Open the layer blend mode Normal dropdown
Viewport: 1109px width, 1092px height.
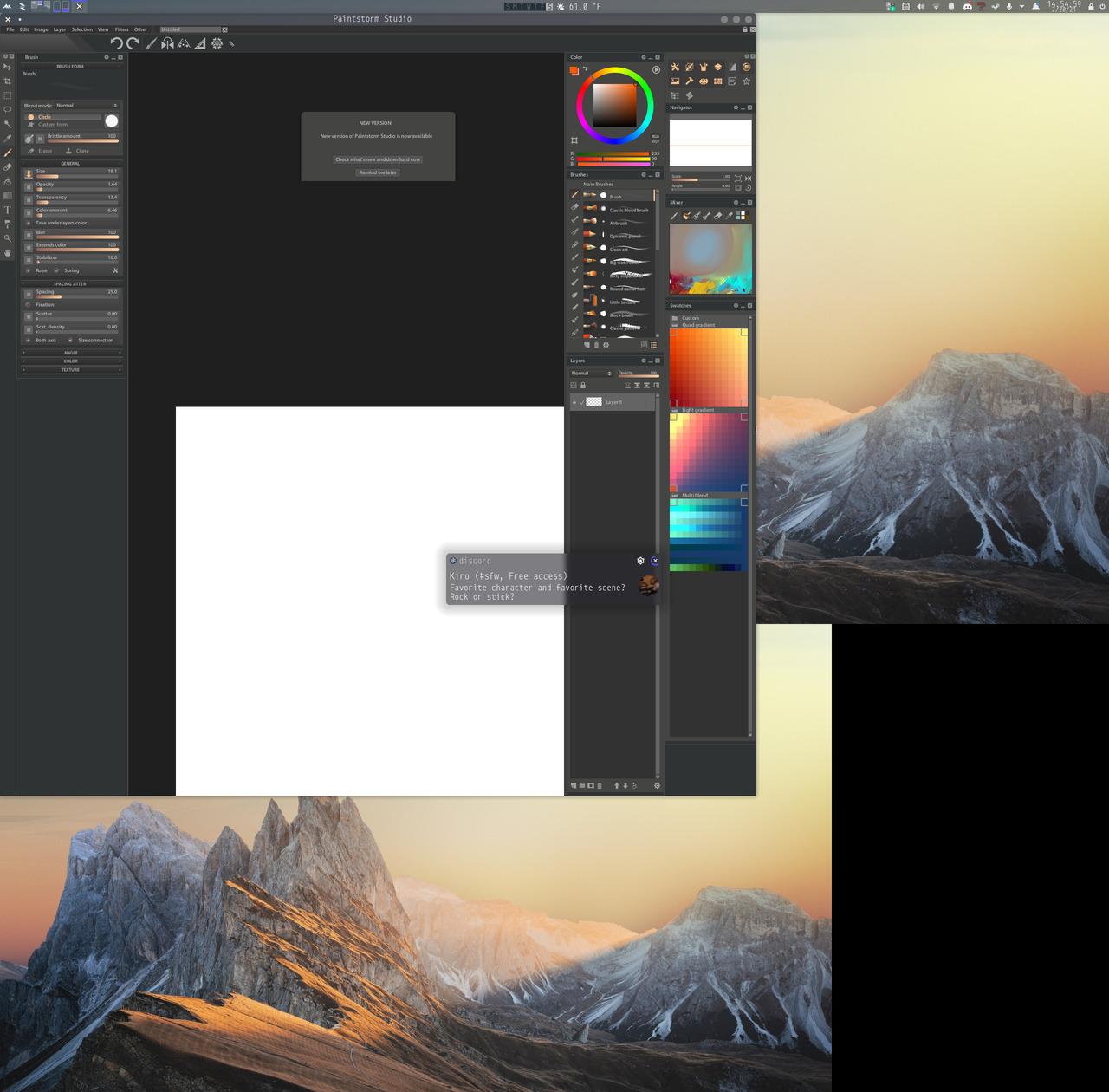591,374
